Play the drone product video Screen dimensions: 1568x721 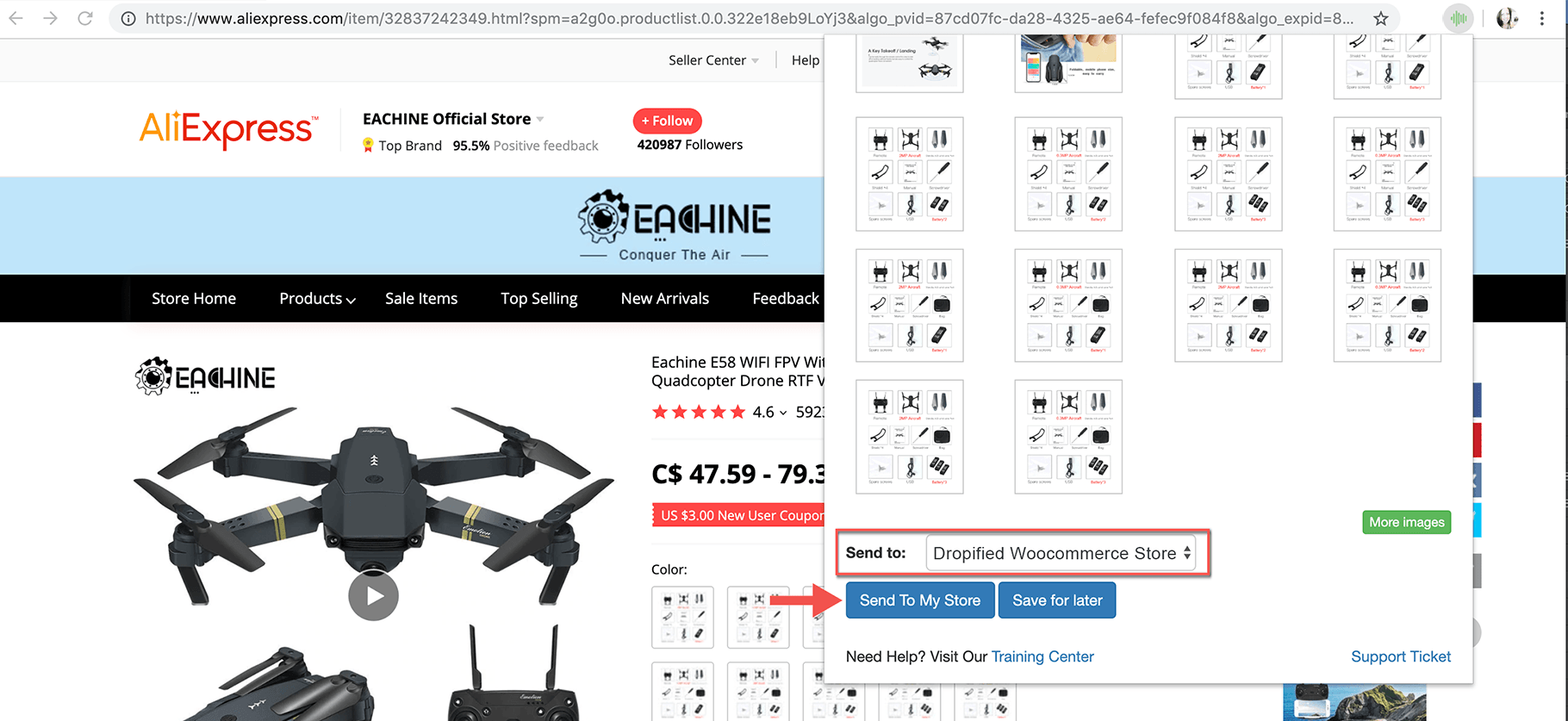click(373, 595)
